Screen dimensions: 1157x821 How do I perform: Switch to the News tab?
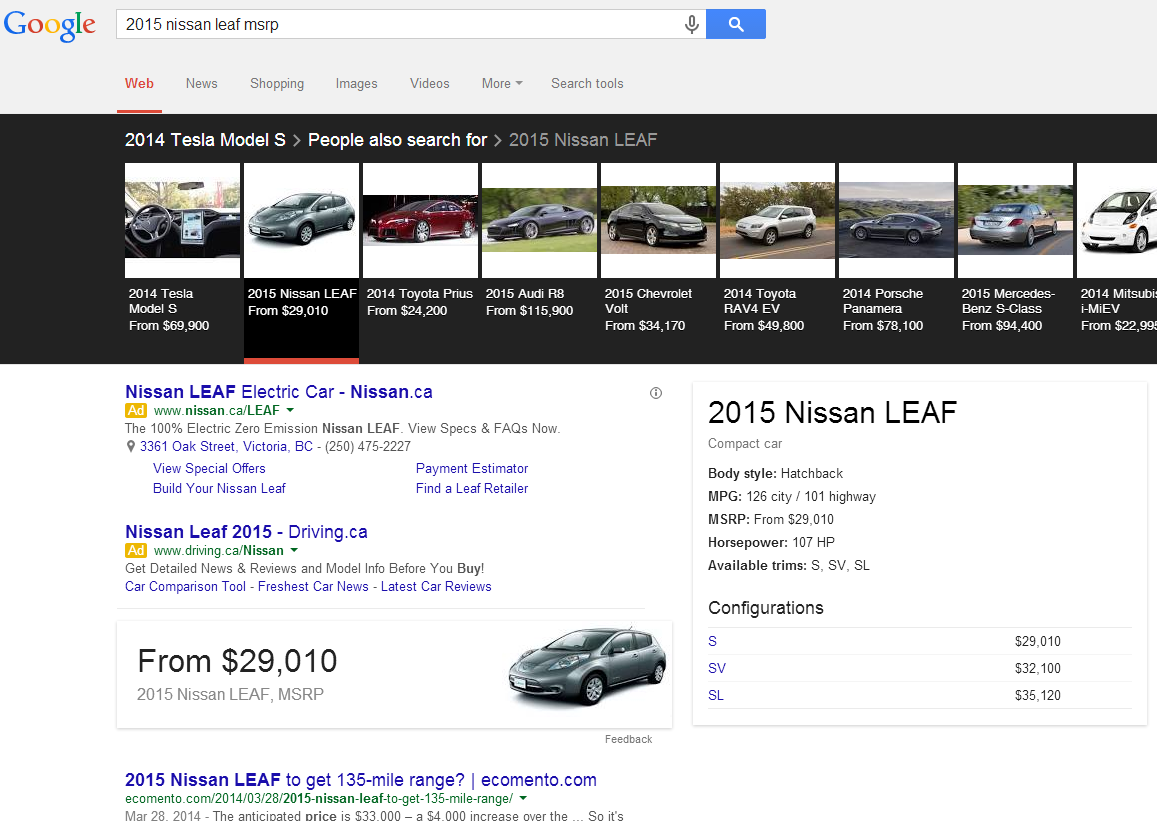201,84
